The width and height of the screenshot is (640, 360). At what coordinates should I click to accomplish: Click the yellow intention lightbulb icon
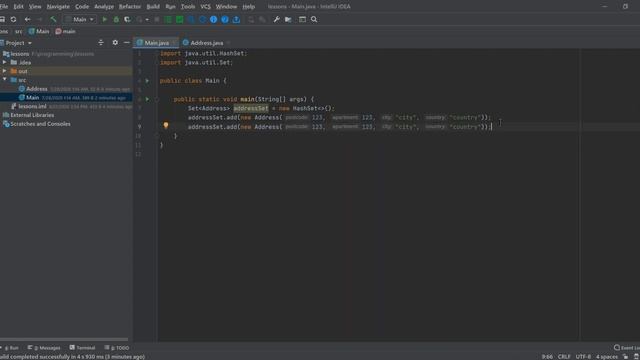pyautogui.click(x=166, y=125)
